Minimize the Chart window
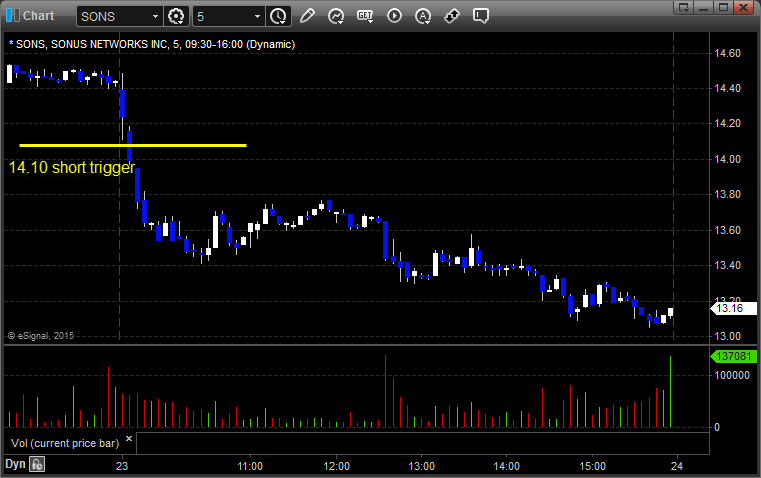The image size is (761, 478). [704, 7]
